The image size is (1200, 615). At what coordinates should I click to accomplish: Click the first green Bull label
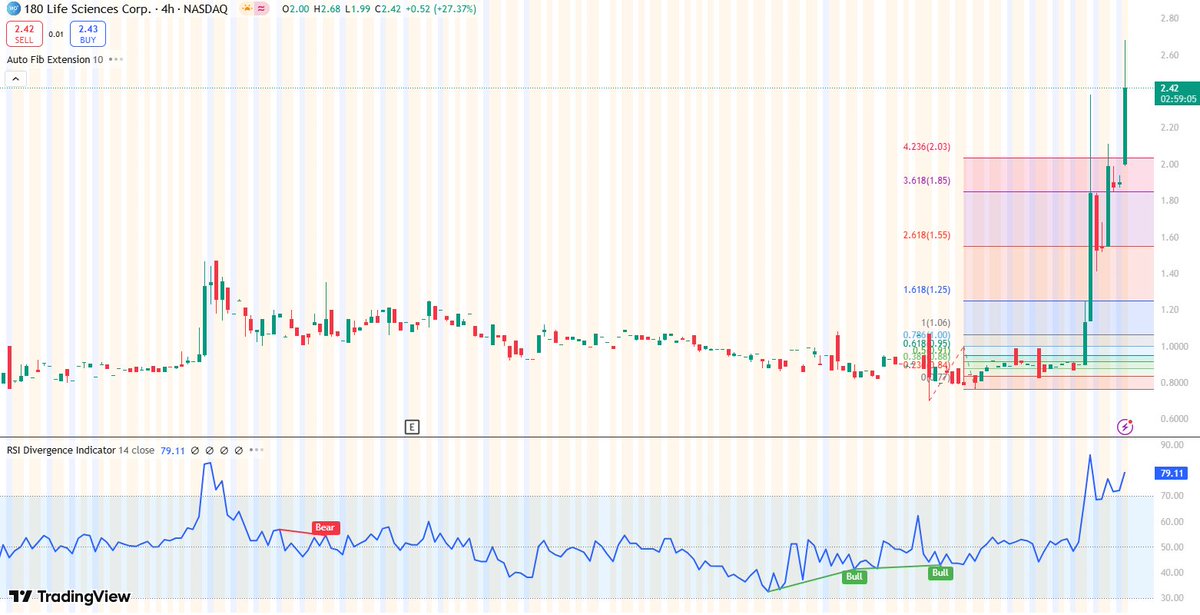point(854,577)
